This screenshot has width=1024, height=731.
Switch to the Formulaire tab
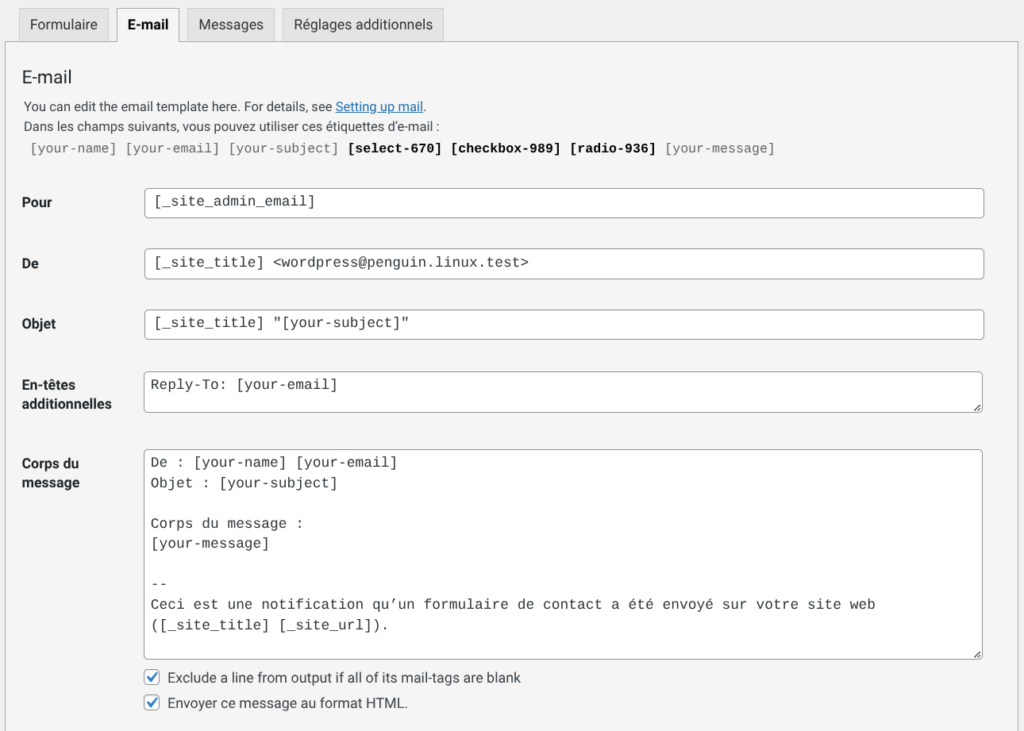(x=64, y=25)
